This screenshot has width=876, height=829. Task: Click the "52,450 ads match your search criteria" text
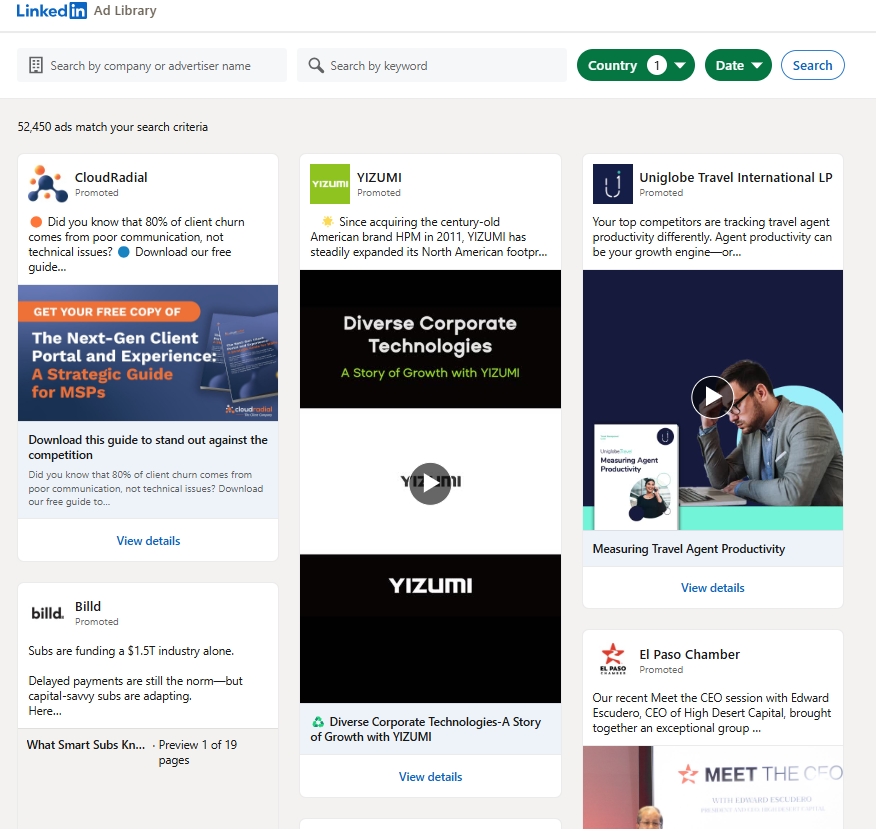click(112, 127)
